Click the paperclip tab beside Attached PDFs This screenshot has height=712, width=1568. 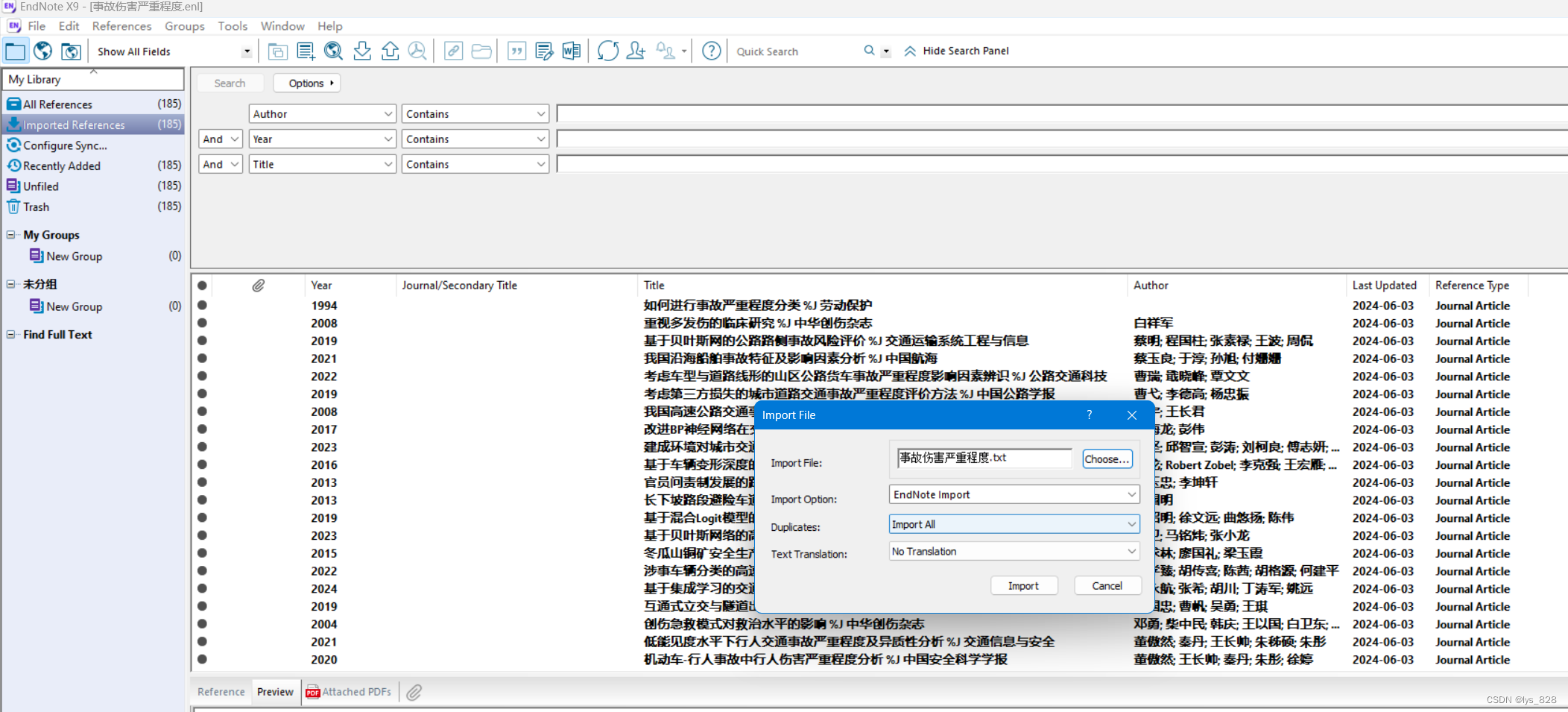(x=414, y=693)
